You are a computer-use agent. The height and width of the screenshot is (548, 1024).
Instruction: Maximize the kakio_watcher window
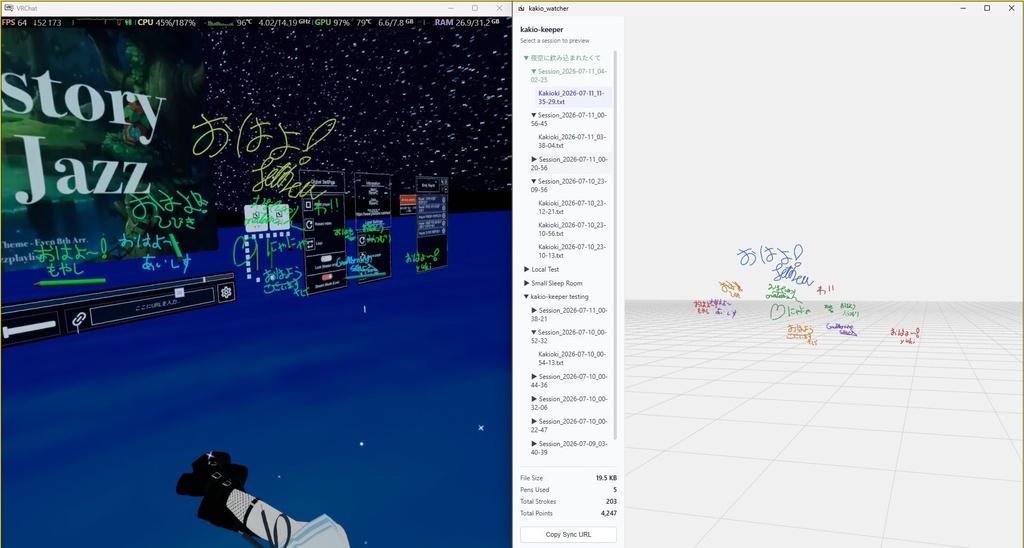pos(987,8)
